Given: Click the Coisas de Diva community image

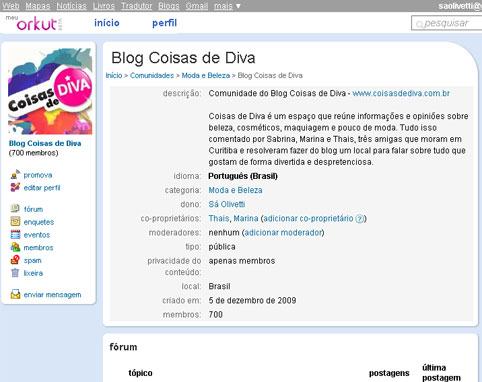Looking at the screenshot, I should click(x=50, y=91).
